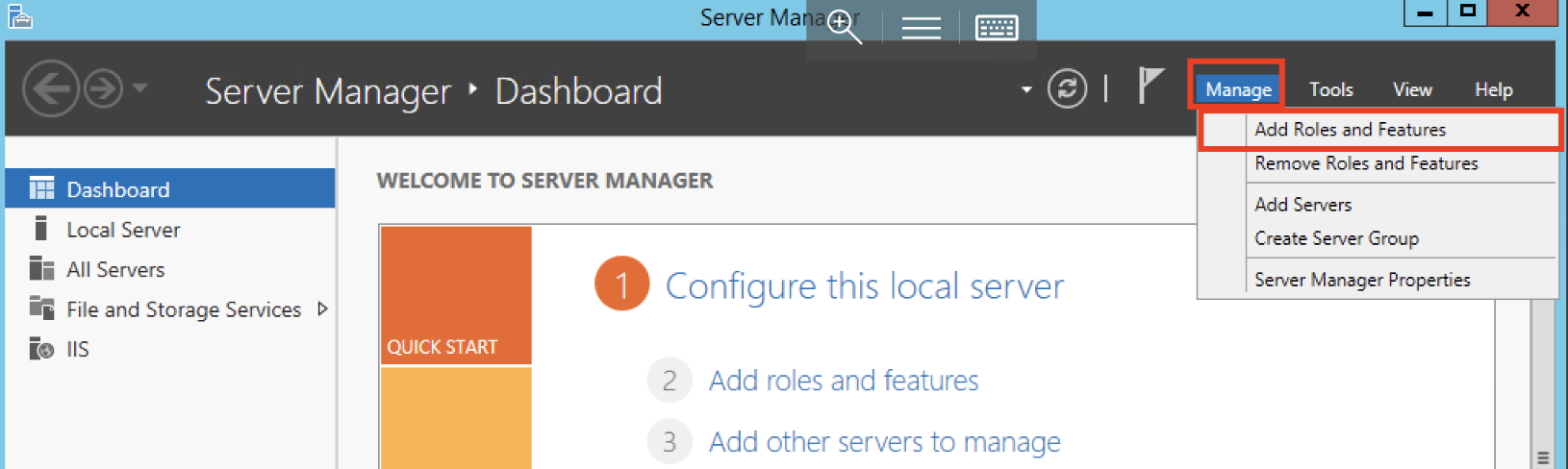Click the forward navigation arrow
The width and height of the screenshot is (1568, 469).
pyautogui.click(x=103, y=88)
